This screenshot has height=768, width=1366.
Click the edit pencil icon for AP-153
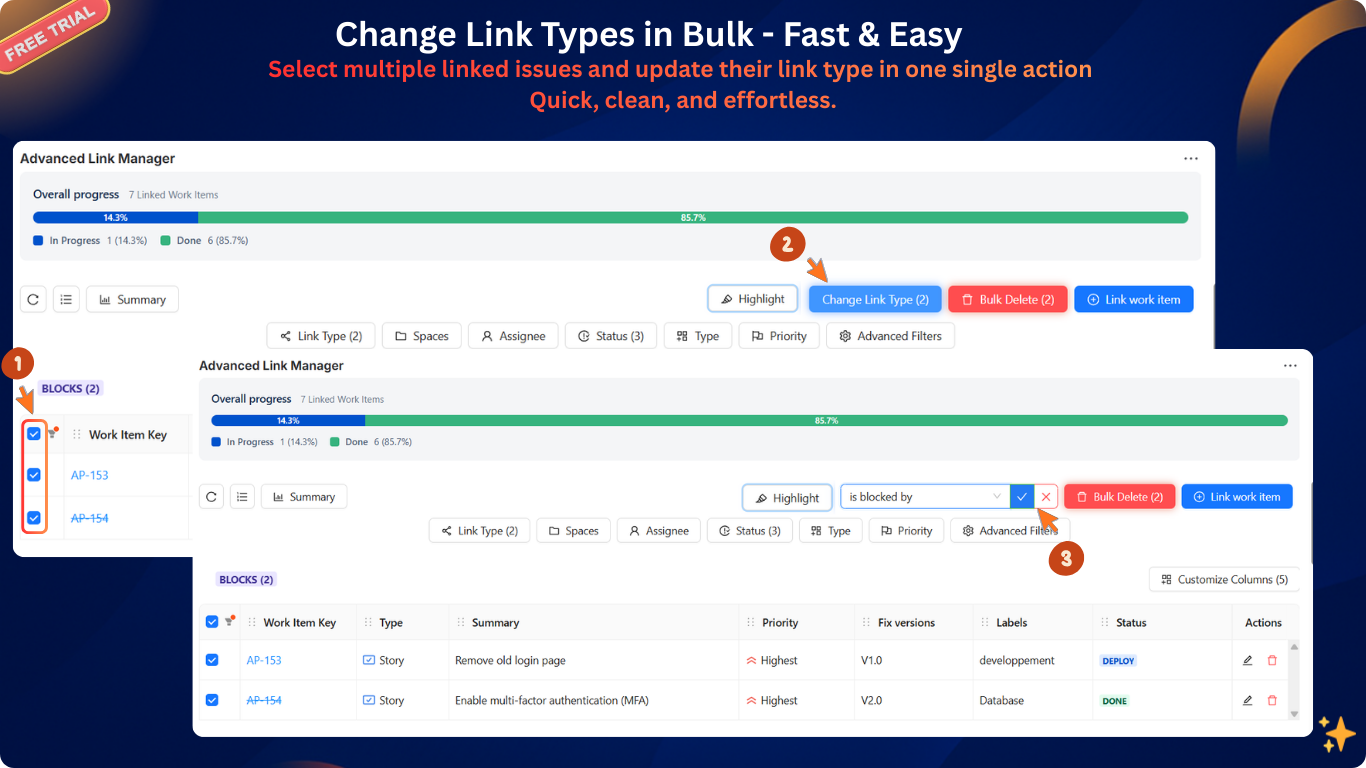[x=1247, y=660]
